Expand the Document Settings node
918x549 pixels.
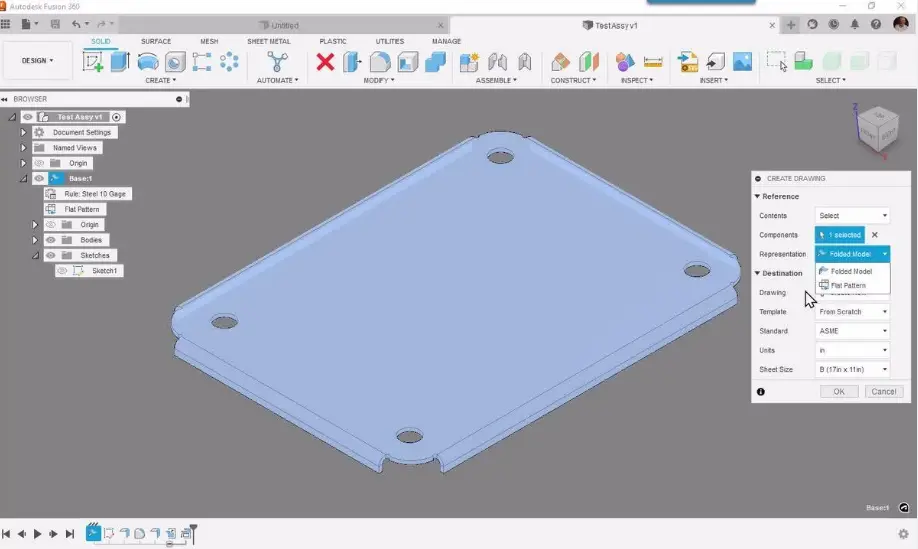[23, 132]
